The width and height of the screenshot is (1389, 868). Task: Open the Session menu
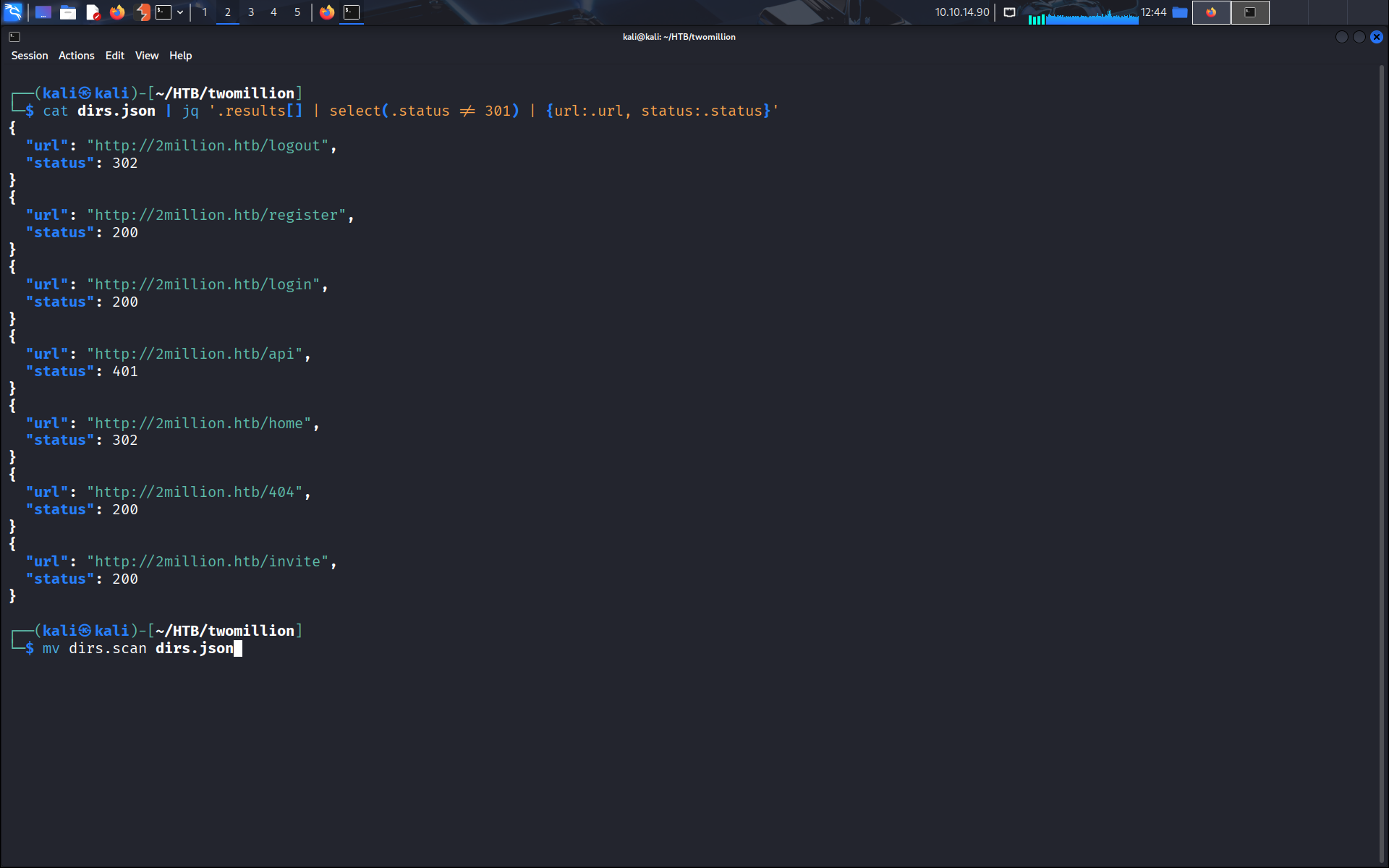point(30,56)
